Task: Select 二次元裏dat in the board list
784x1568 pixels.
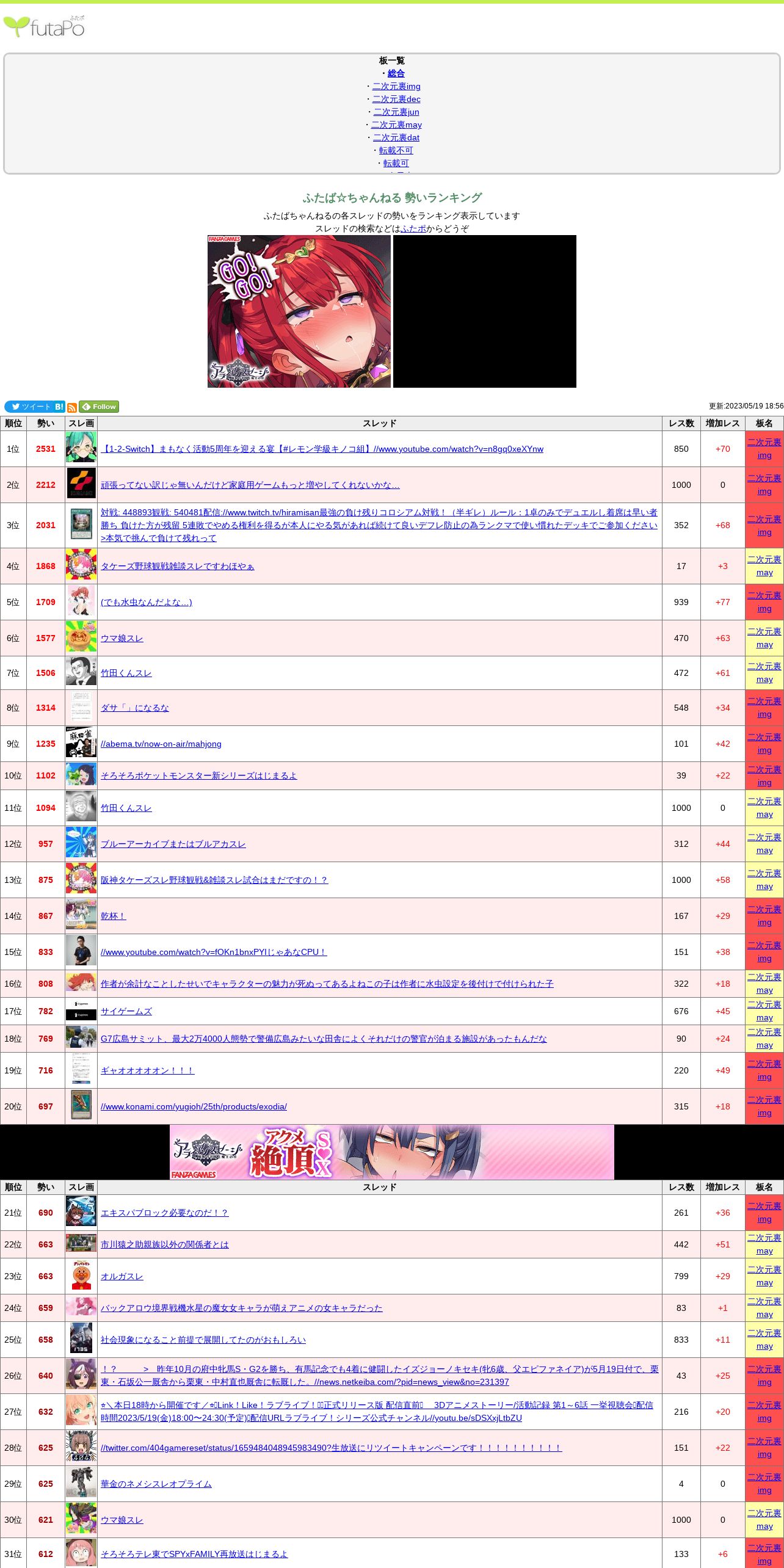Action: click(396, 137)
